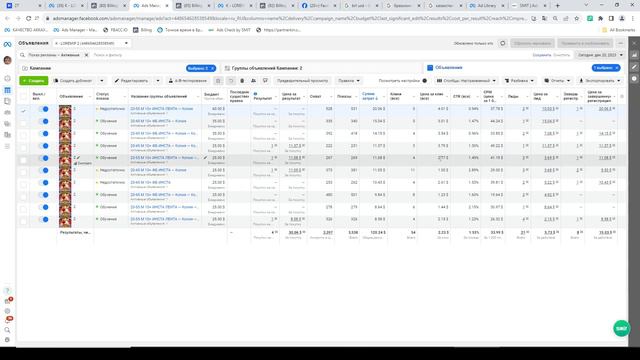Clear the campaigns selected chip X
The height and width of the screenshot is (360, 640).
click(x=213, y=68)
